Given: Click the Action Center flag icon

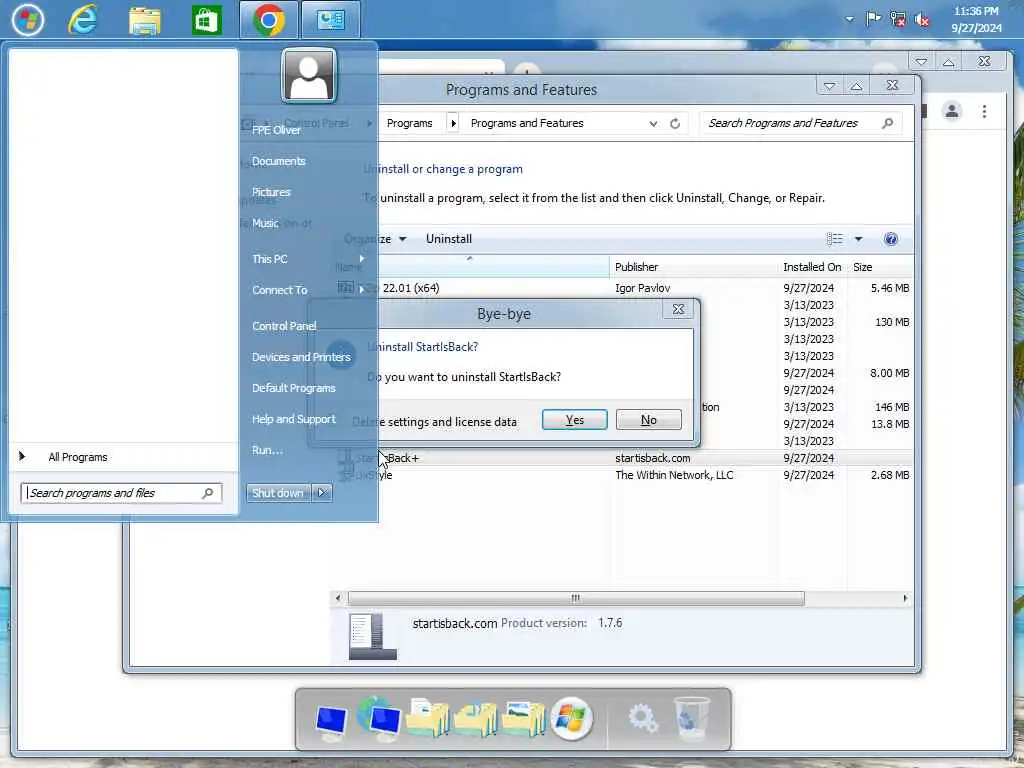Looking at the screenshot, I should [x=873, y=19].
